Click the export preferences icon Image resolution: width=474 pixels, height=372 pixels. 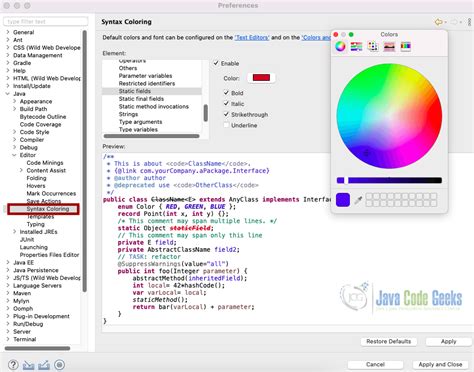(x=44, y=365)
